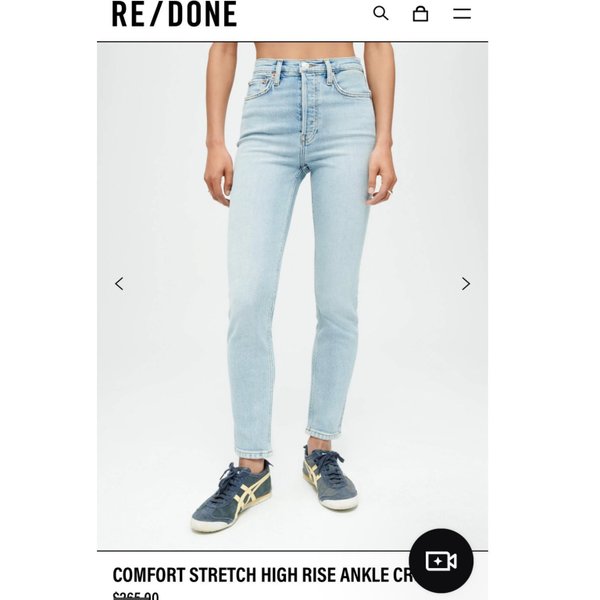
Task: Open the search magnifier icon
Action: tap(381, 13)
